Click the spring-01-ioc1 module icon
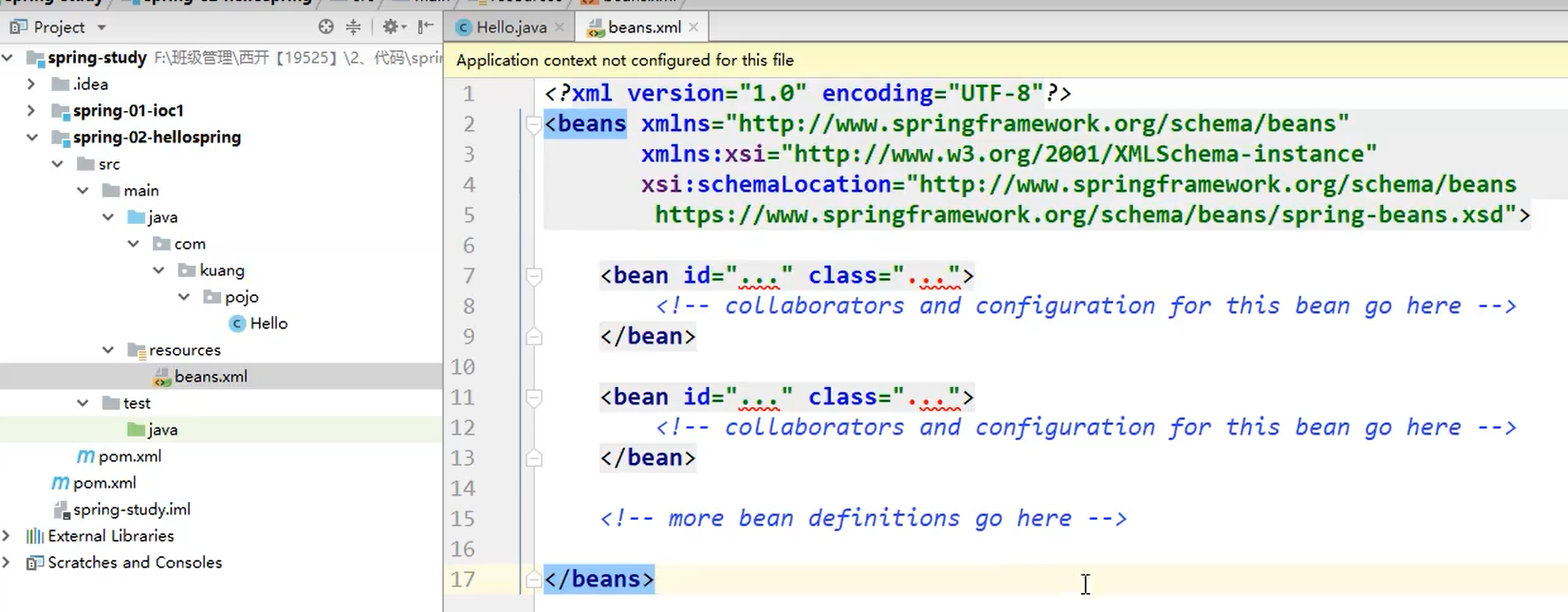 click(x=61, y=111)
